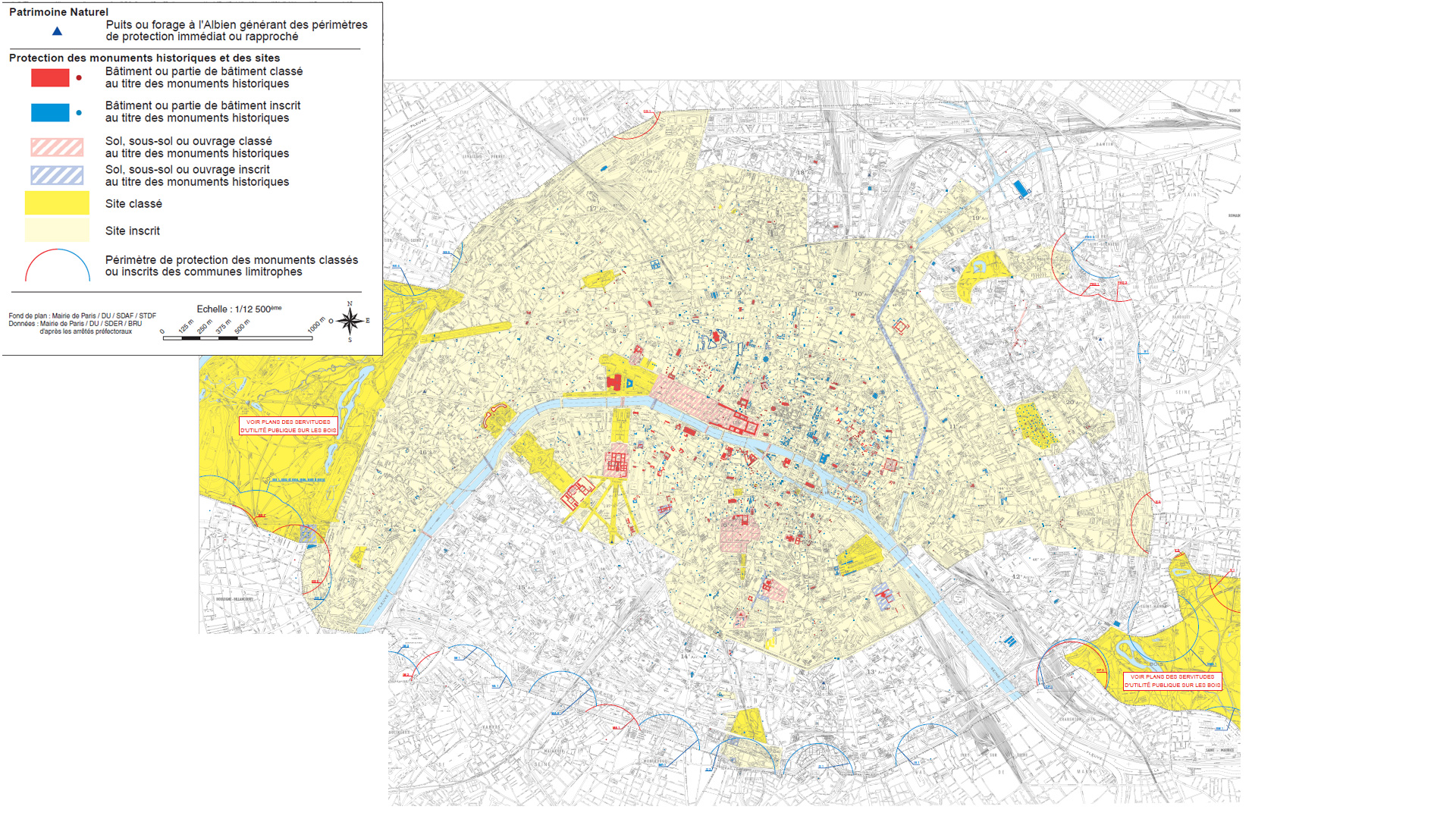1456x819 pixels.
Task: Click the black and white scale bar
Action: coord(237,338)
